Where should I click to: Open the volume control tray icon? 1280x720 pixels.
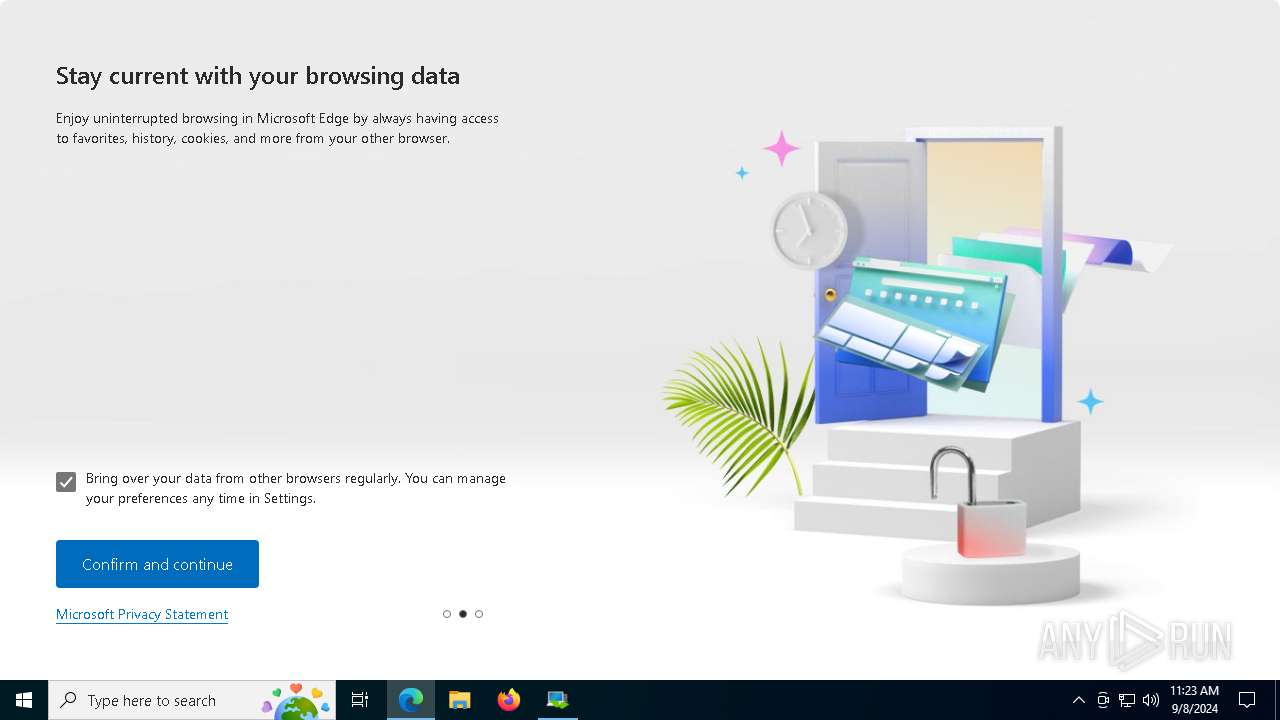tap(1151, 700)
